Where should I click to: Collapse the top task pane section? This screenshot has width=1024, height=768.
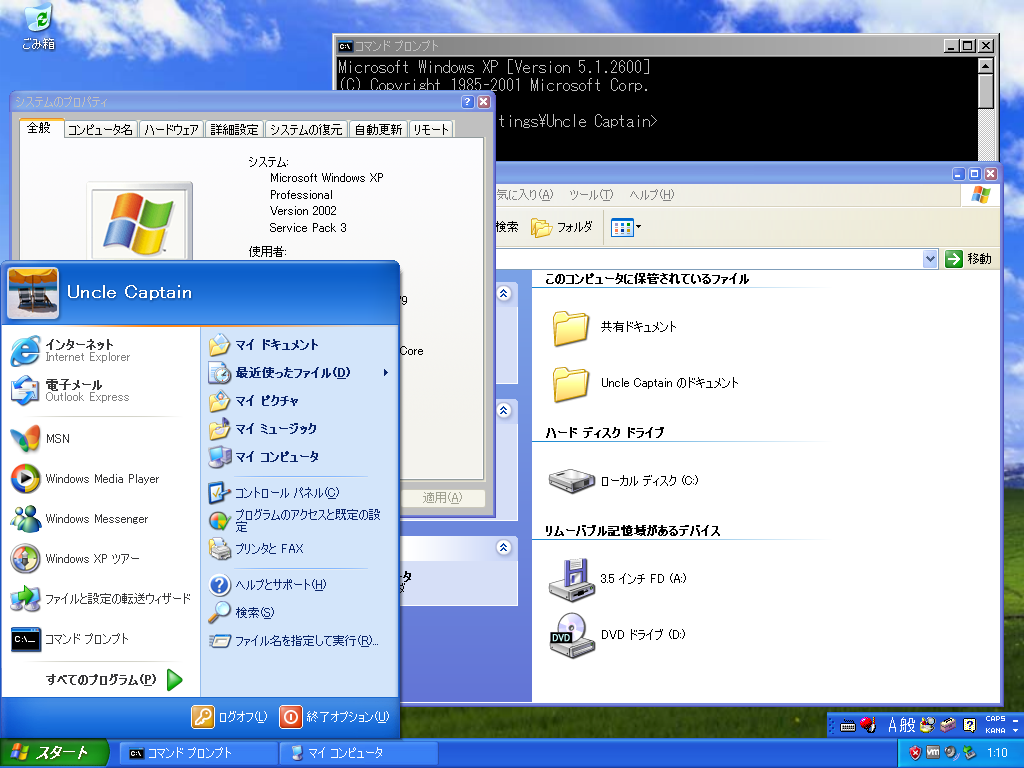[x=504, y=293]
